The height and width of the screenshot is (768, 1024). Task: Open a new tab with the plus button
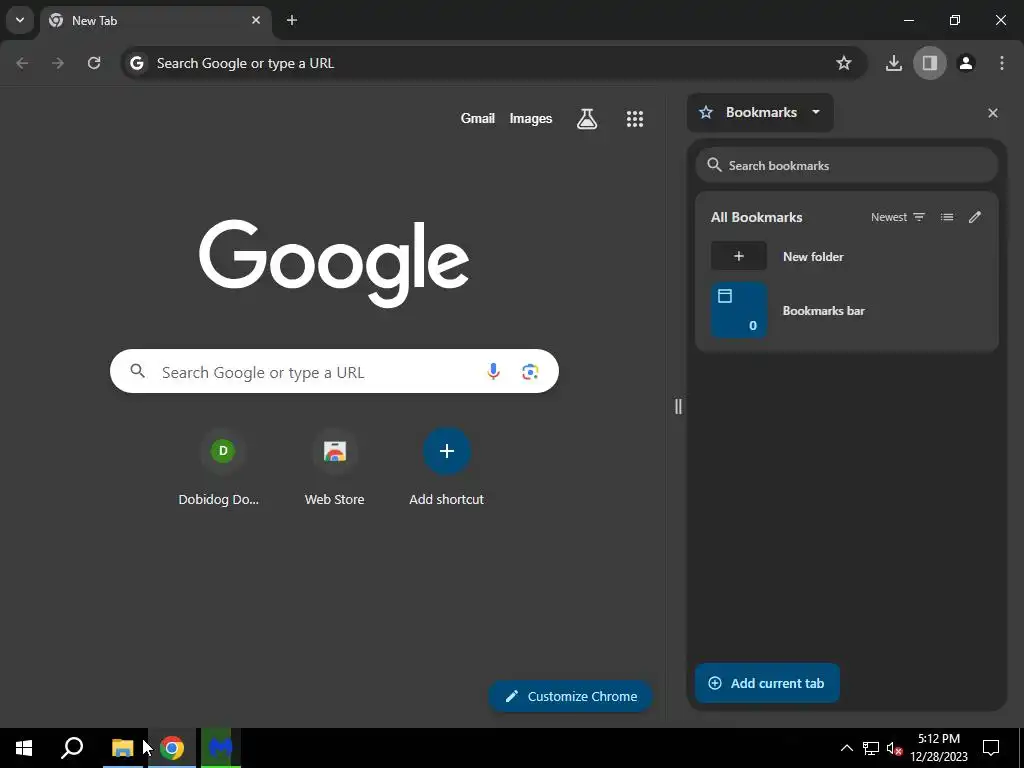pos(292,20)
